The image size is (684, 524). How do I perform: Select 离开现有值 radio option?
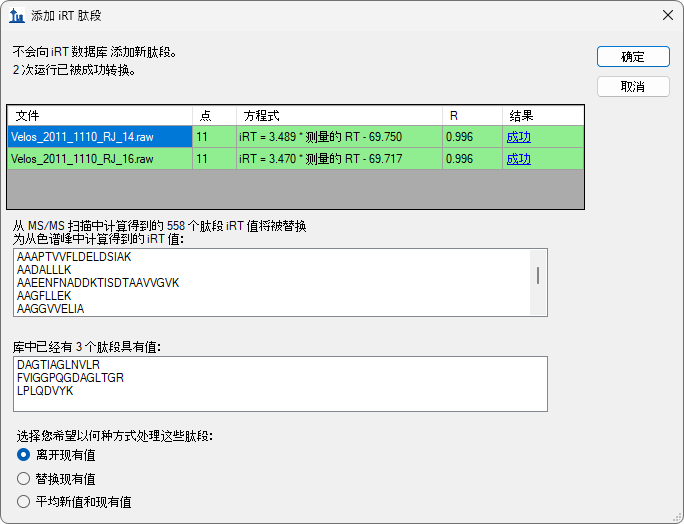pyautogui.click(x=24, y=455)
